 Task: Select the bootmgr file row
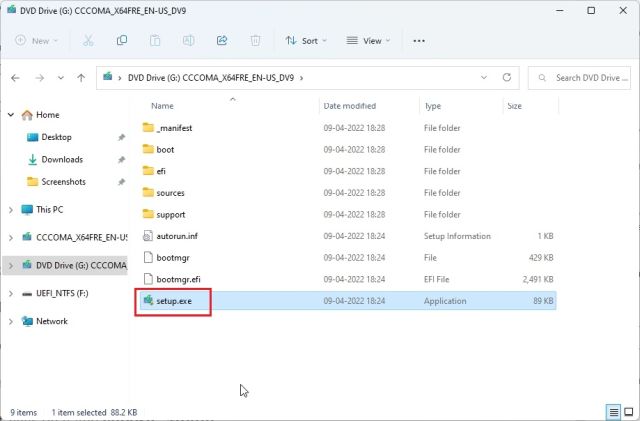pyautogui.click(x=348, y=258)
